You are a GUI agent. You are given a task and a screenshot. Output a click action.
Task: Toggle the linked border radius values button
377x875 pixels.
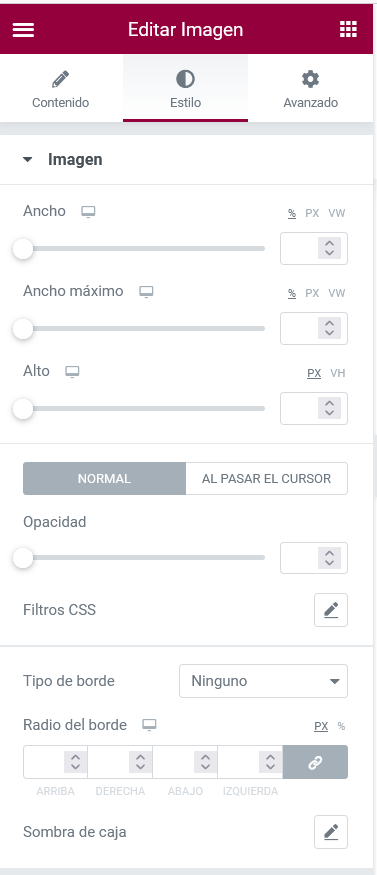(315, 762)
